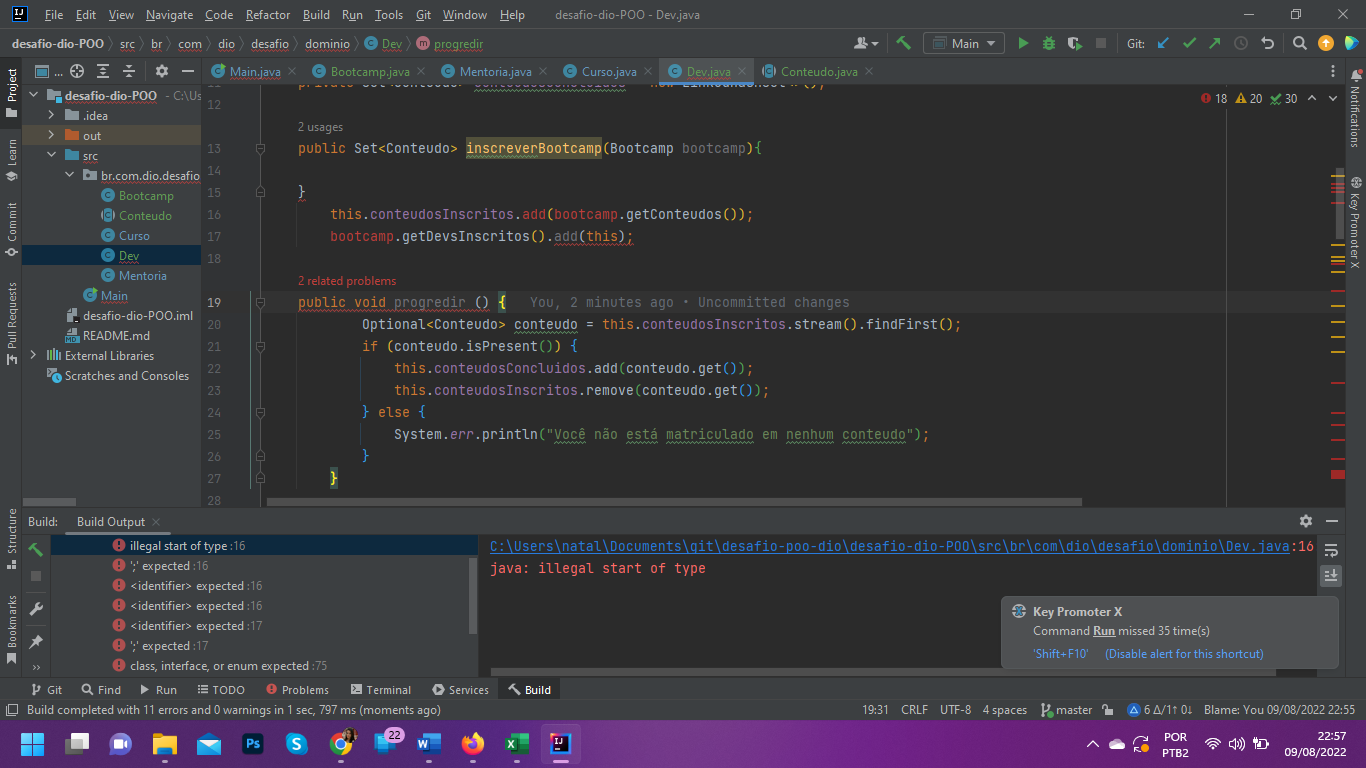Collapse all in Project panel
The image size is (1366, 768).
tap(128, 71)
